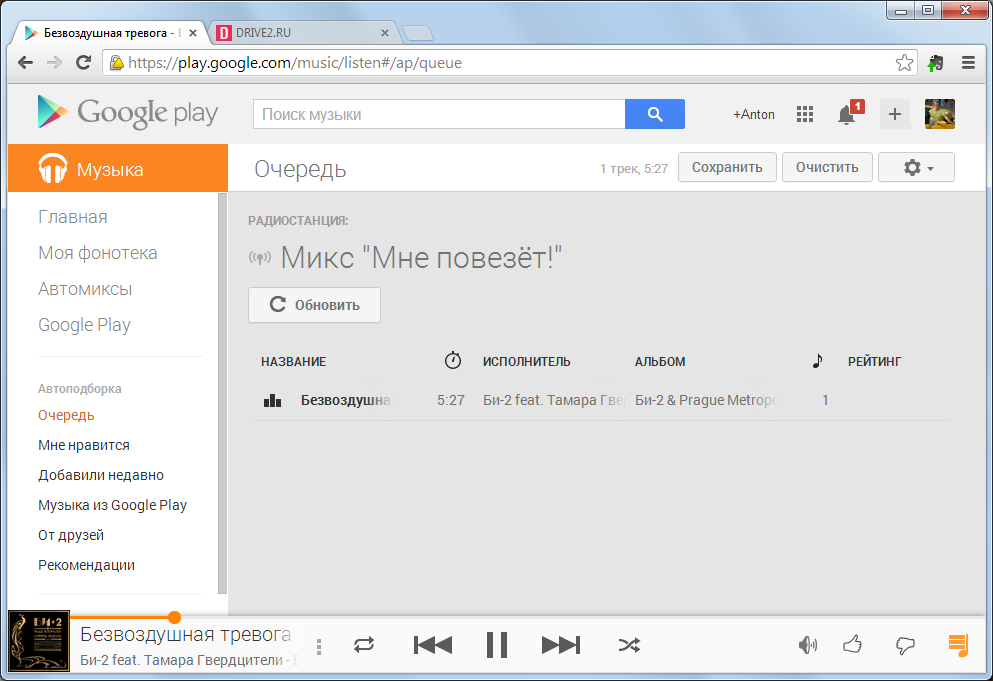Image resolution: width=993 pixels, height=682 pixels.
Task: Click the album Би-2 & Prague Metropo in the row
Action: tap(707, 400)
